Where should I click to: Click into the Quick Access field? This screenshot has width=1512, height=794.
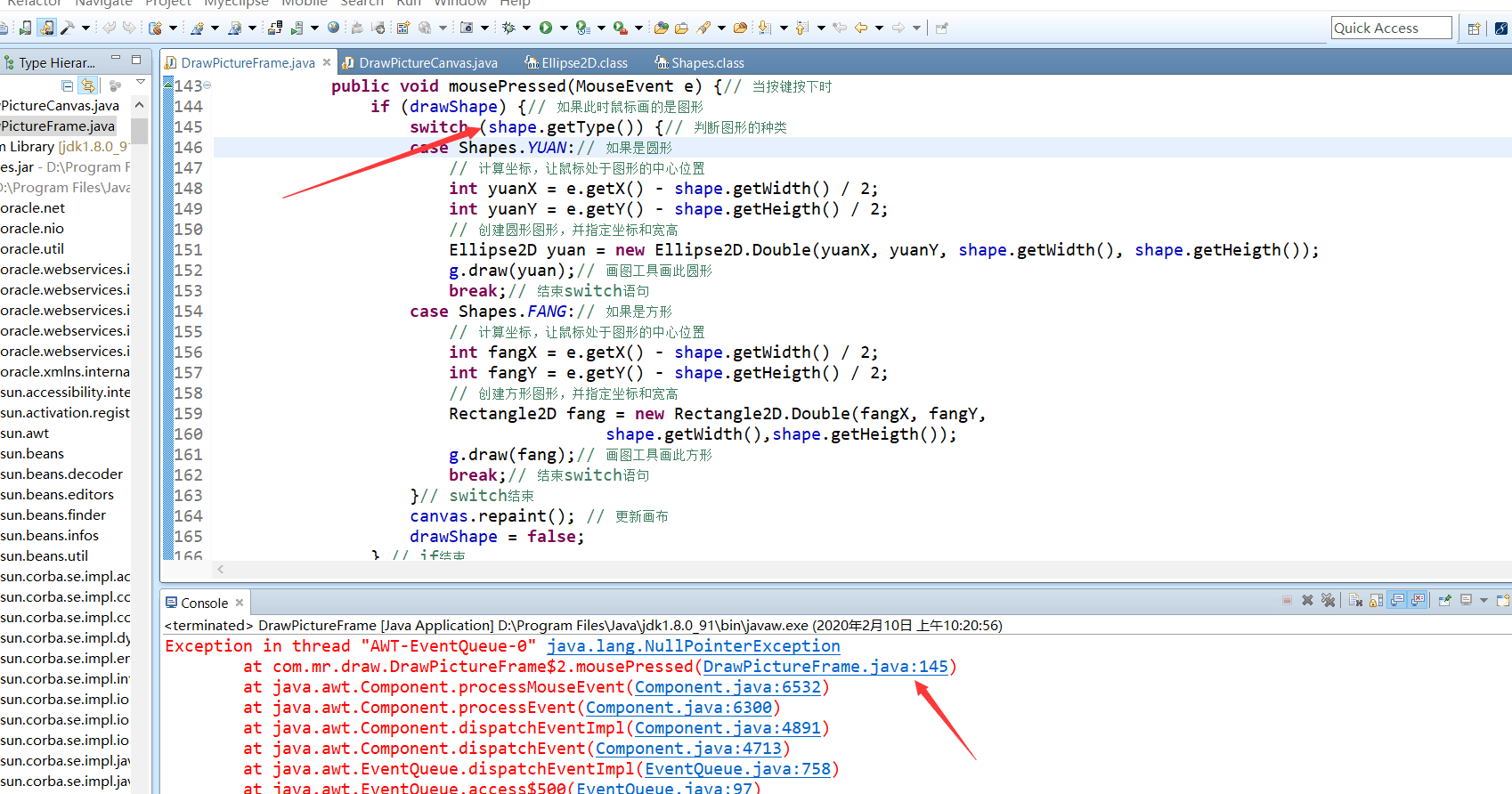pyautogui.click(x=1392, y=28)
